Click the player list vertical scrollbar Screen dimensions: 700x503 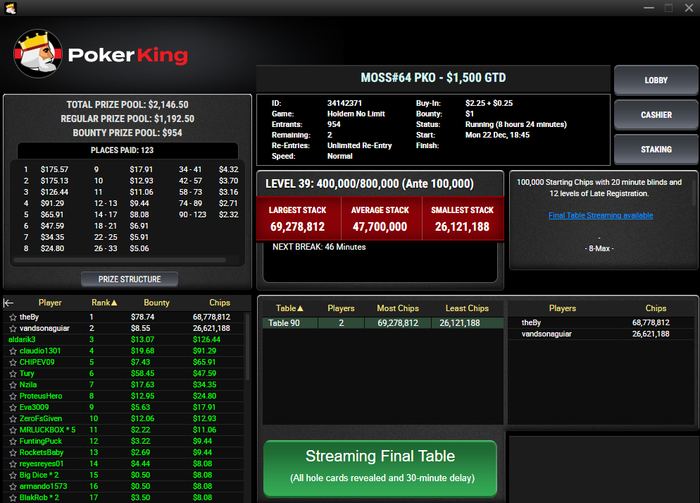click(248, 346)
